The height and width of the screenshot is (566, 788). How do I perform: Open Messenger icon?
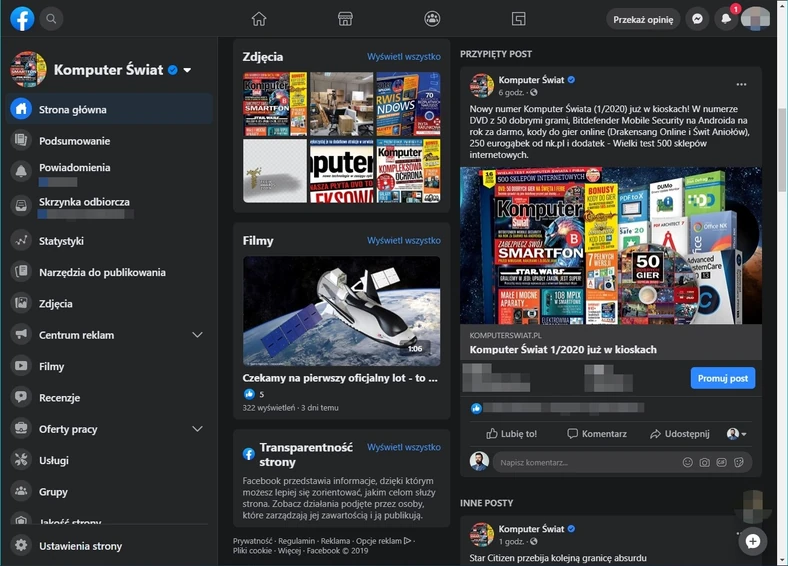[697, 19]
